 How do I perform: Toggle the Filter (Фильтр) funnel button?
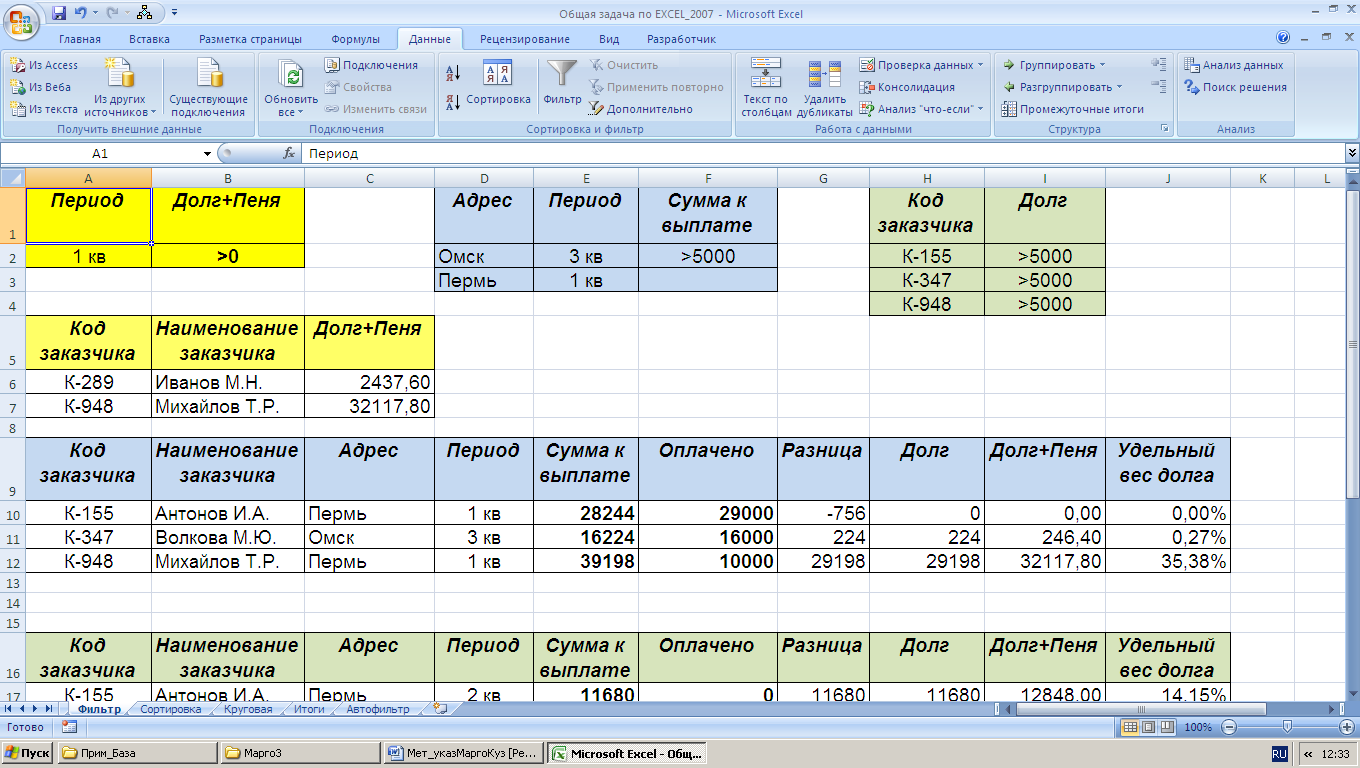pyautogui.click(x=562, y=83)
